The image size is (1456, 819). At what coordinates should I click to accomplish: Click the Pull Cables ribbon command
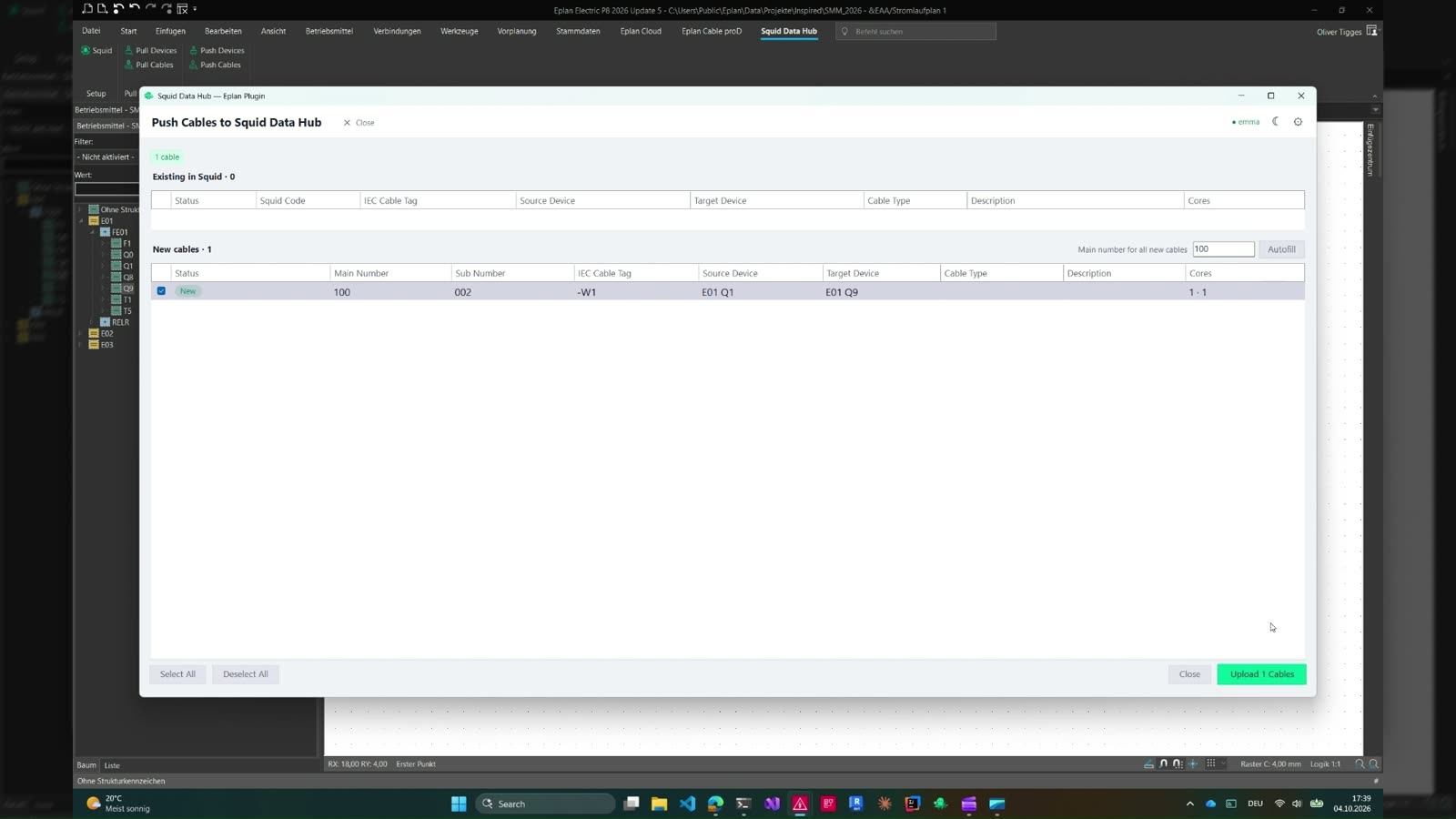148,66
